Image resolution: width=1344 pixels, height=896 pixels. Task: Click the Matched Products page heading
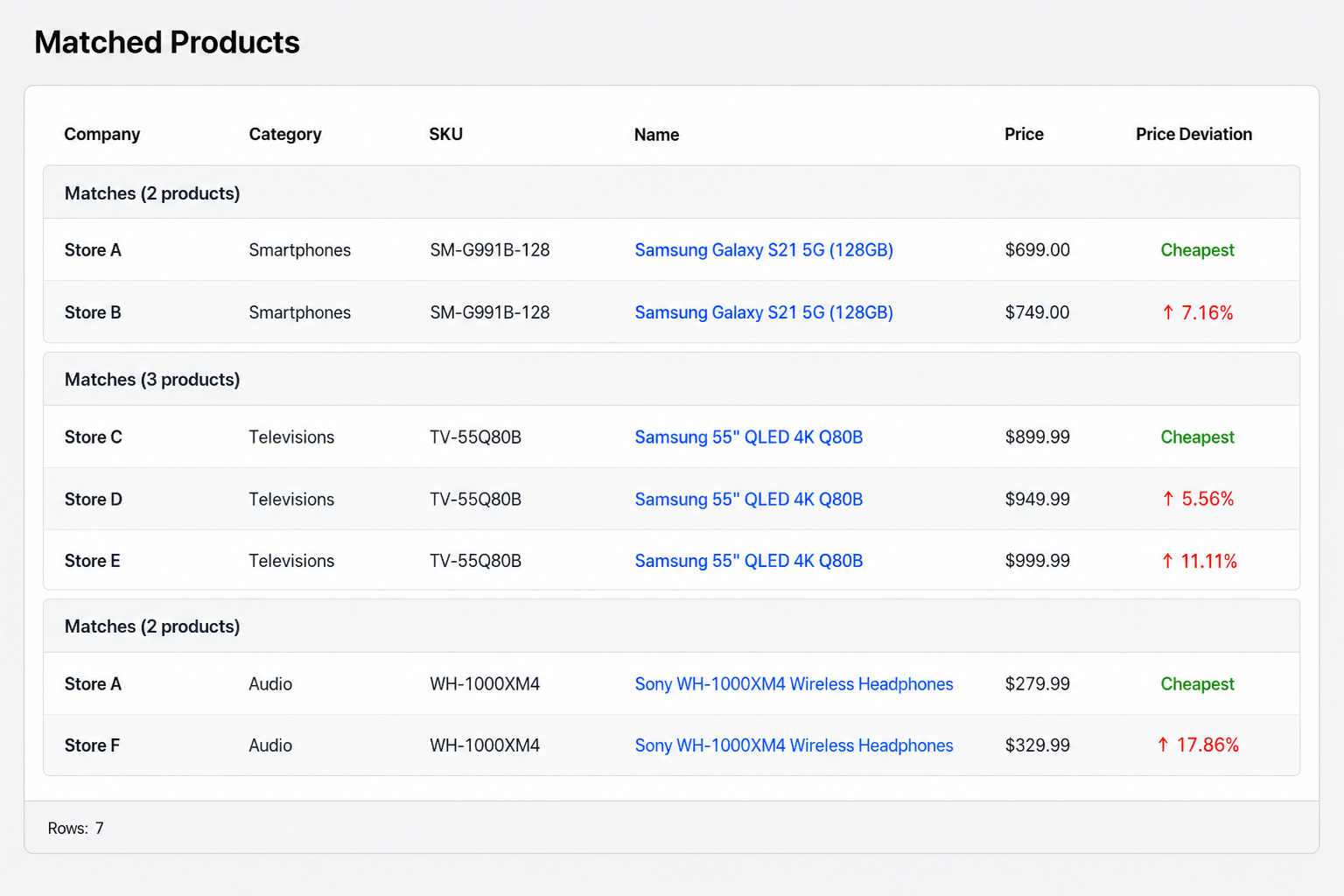coord(167,42)
